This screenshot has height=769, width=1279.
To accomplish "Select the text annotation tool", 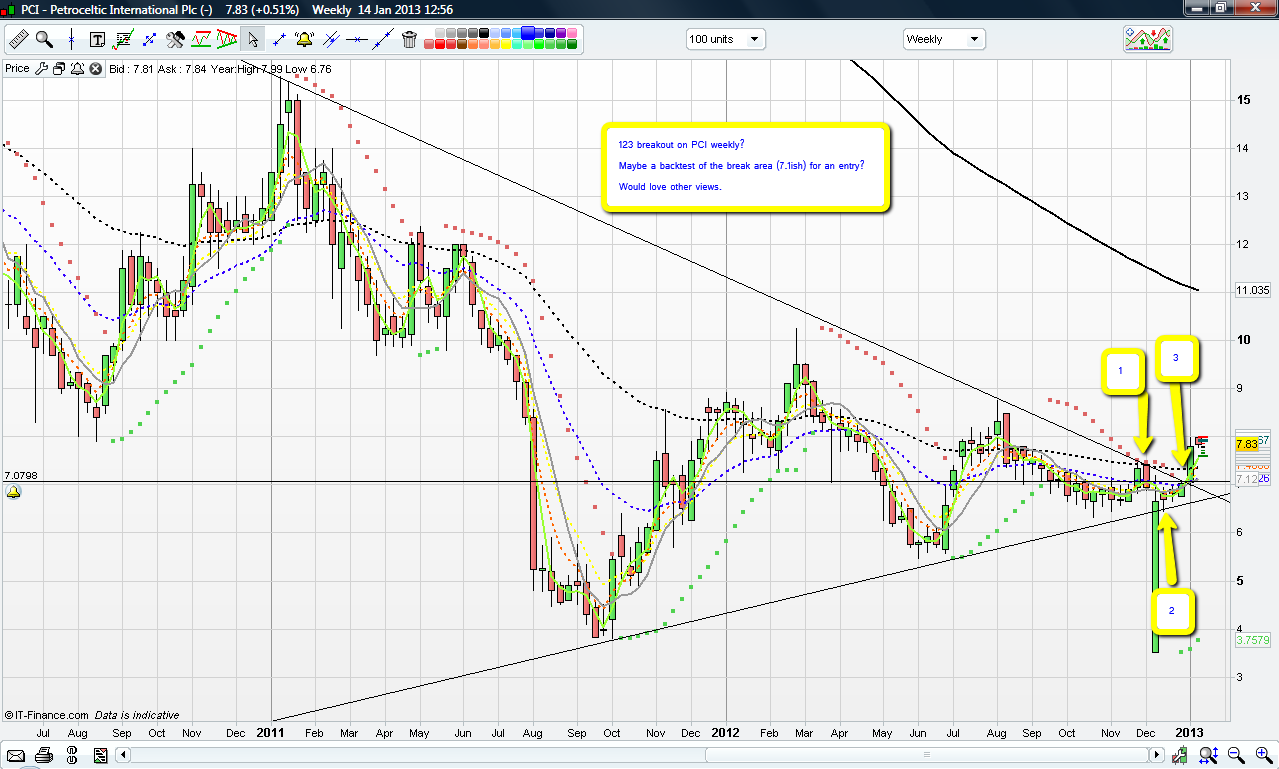I will (x=97, y=40).
